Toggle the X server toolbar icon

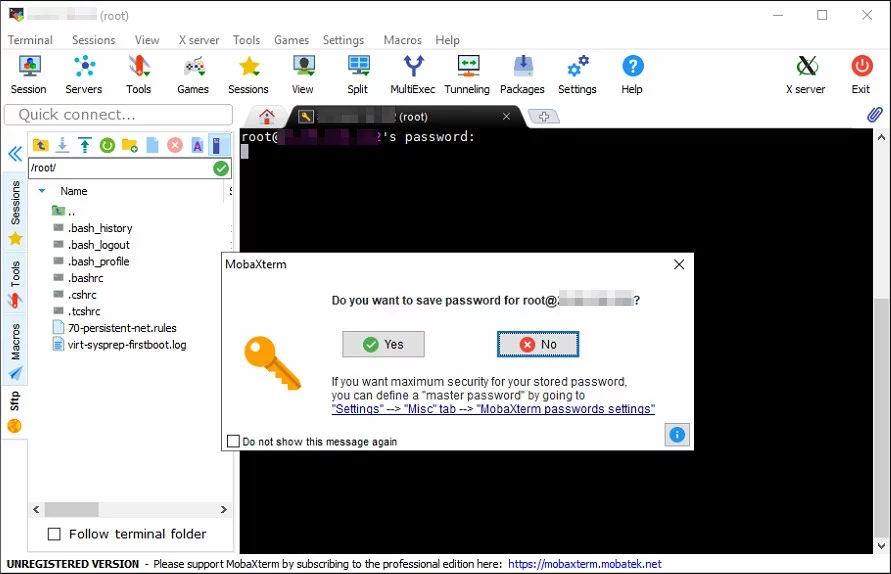coord(806,74)
